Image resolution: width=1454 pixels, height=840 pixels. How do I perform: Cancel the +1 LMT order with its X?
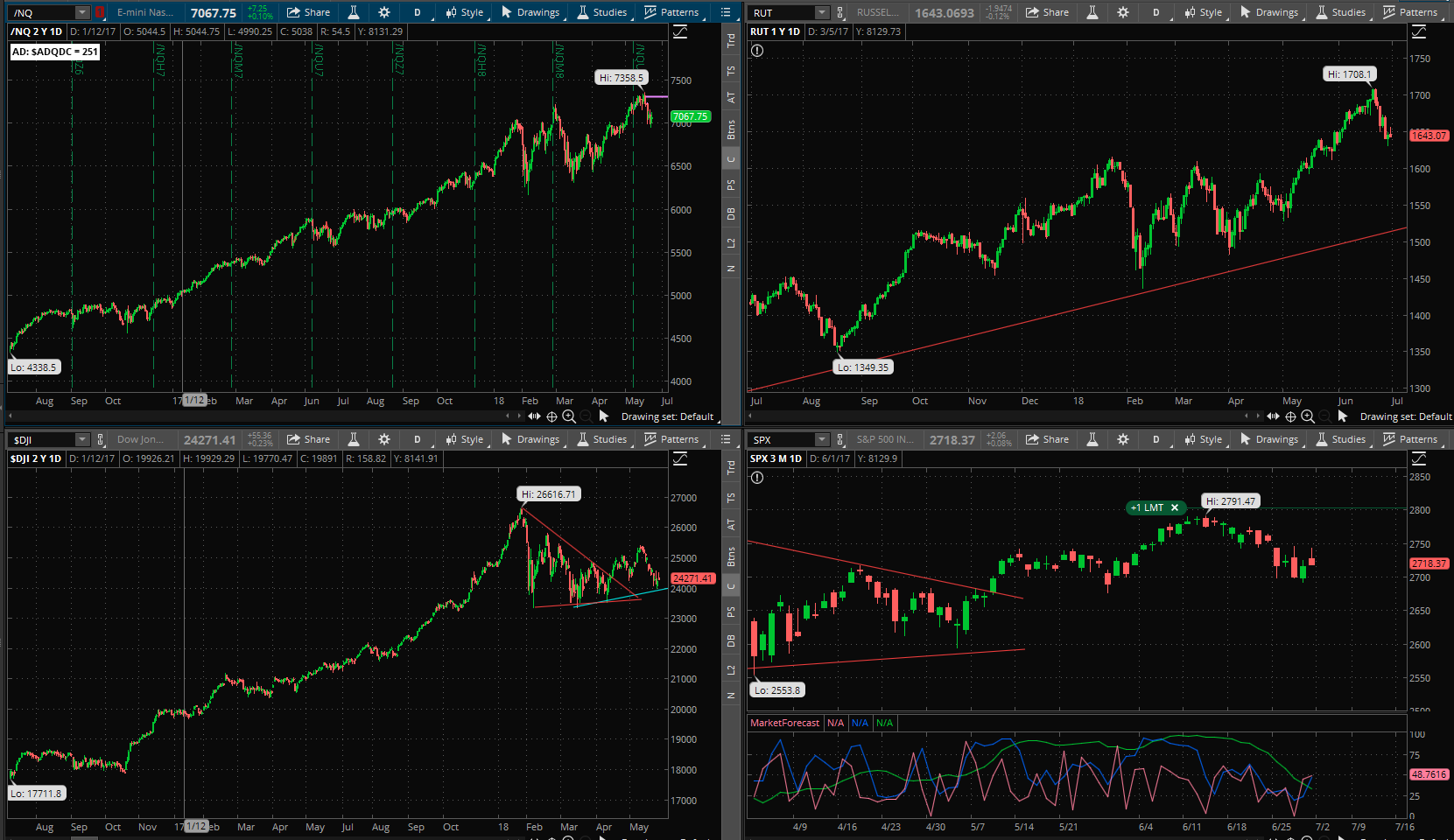point(1175,507)
